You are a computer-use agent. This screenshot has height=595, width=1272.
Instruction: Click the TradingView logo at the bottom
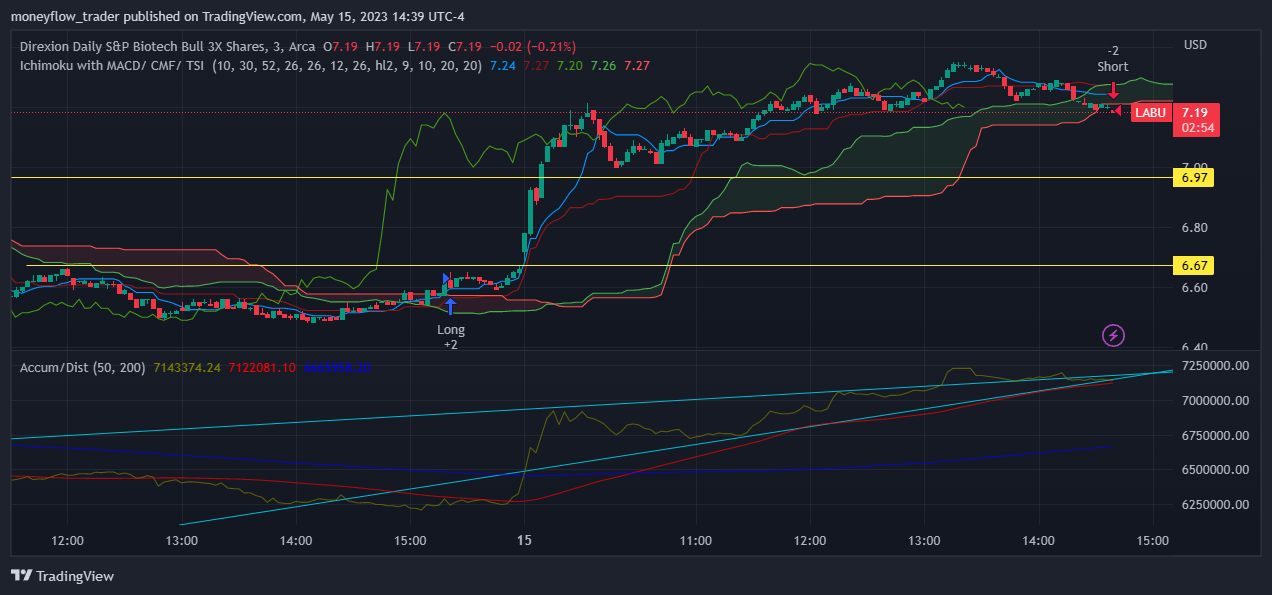pyautogui.click(x=62, y=576)
